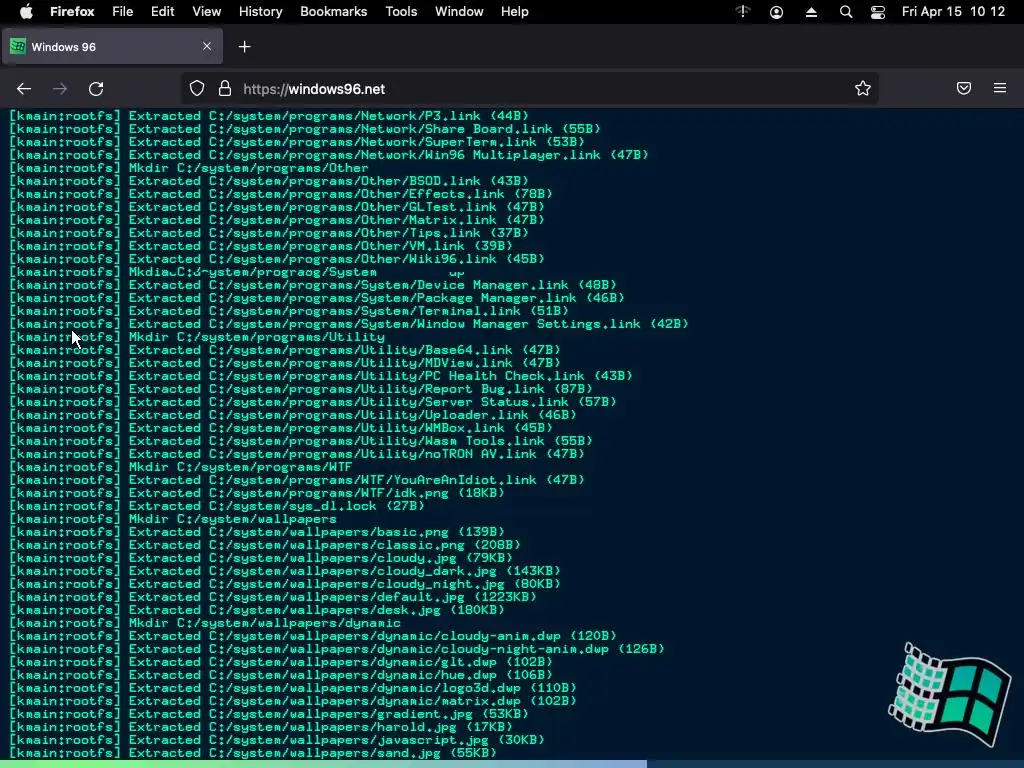Click the logo3d.dwp log line

pos(293,688)
